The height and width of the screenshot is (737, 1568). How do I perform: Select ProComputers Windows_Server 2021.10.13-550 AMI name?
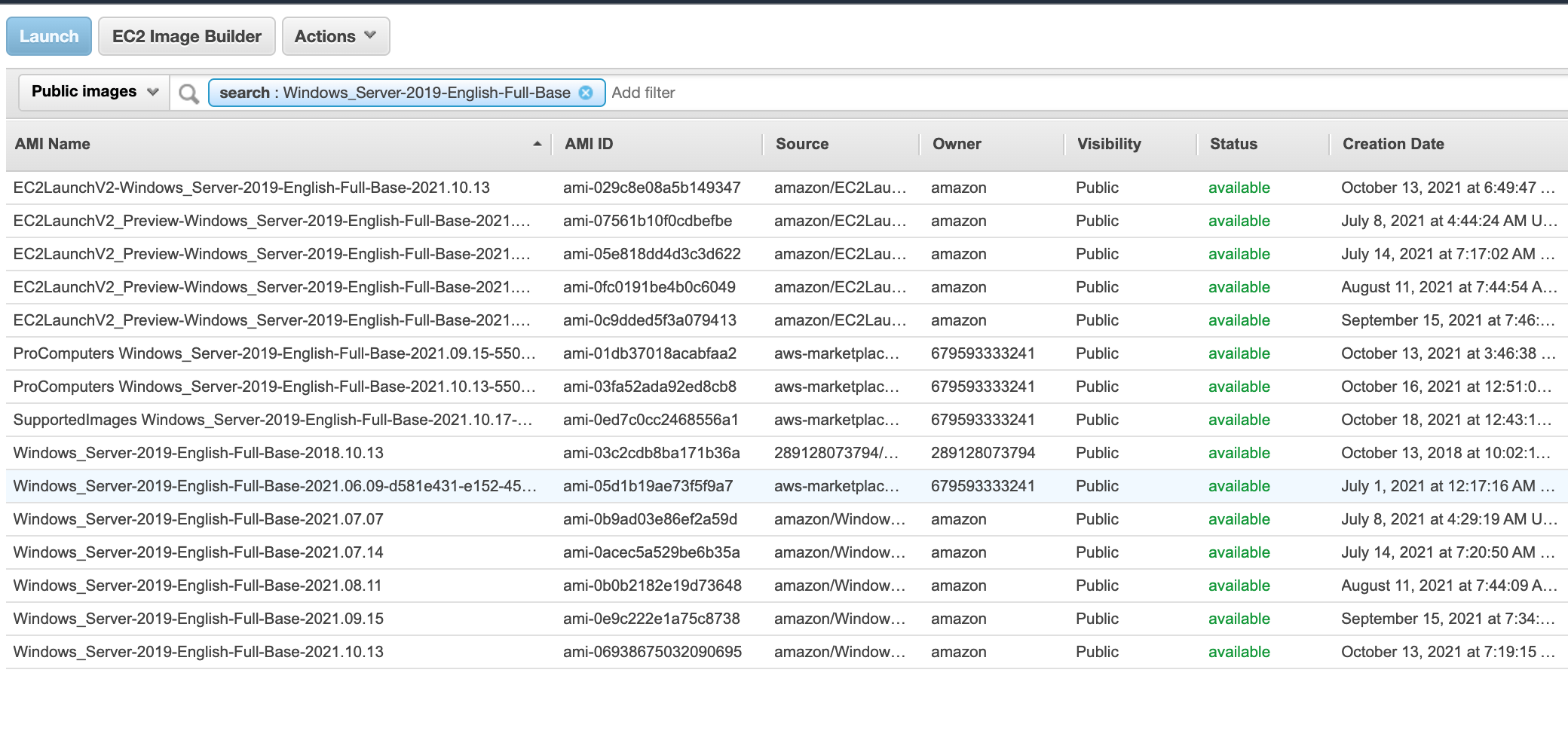coord(274,387)
